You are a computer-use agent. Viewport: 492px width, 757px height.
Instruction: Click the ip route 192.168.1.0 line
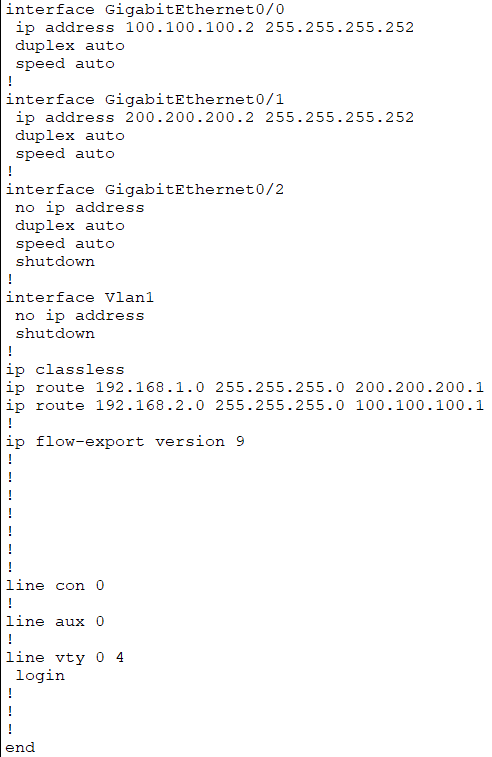(245, 387)
